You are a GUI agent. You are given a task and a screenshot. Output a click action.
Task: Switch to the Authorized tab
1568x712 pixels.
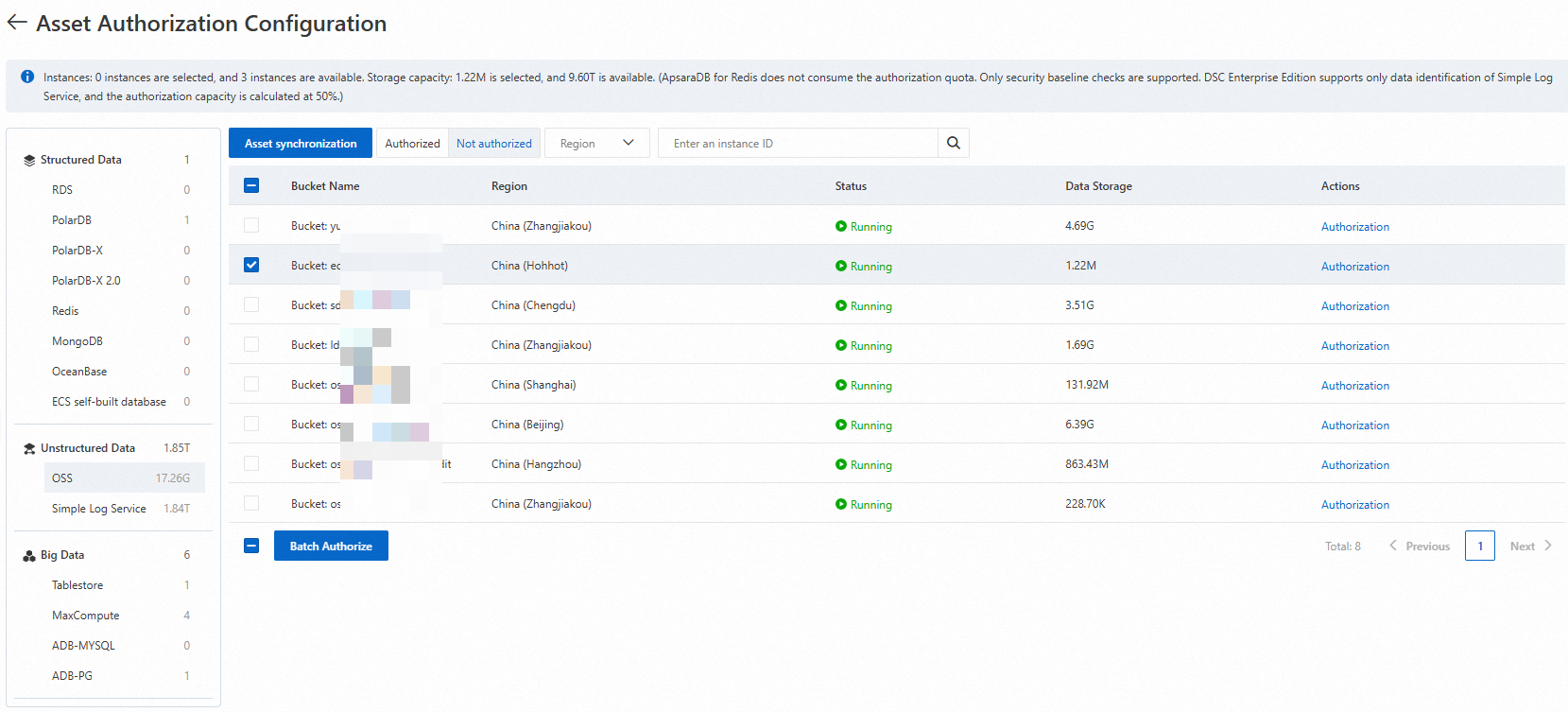click(412, 143)
